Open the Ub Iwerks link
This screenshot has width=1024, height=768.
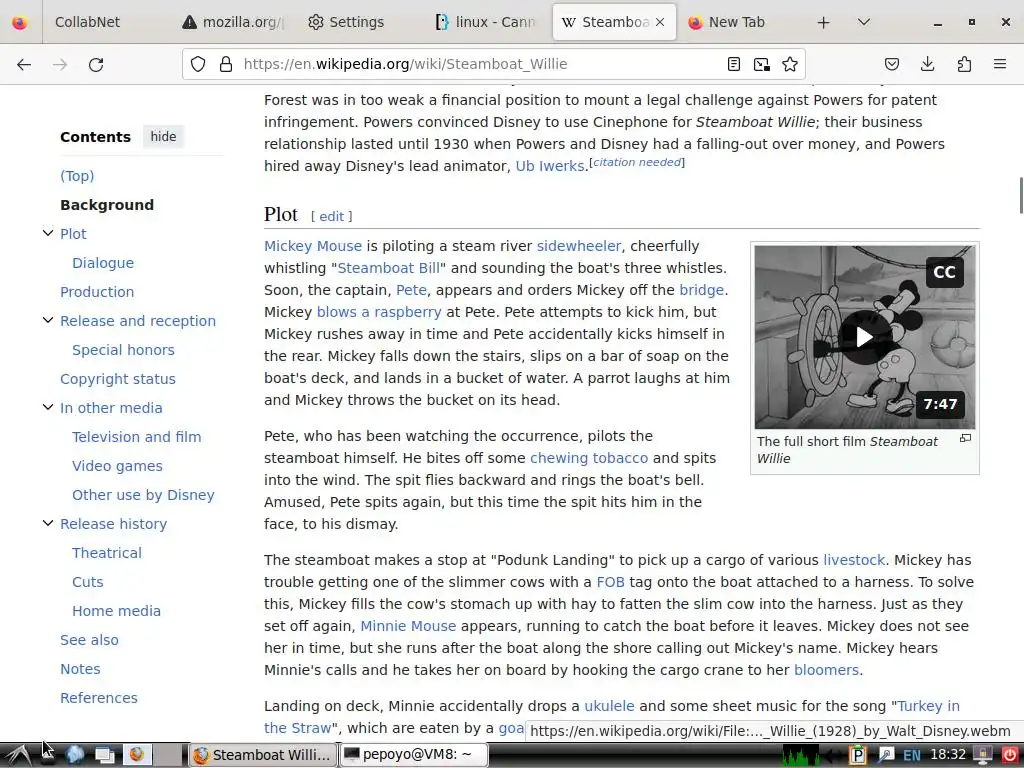point(550,166)
